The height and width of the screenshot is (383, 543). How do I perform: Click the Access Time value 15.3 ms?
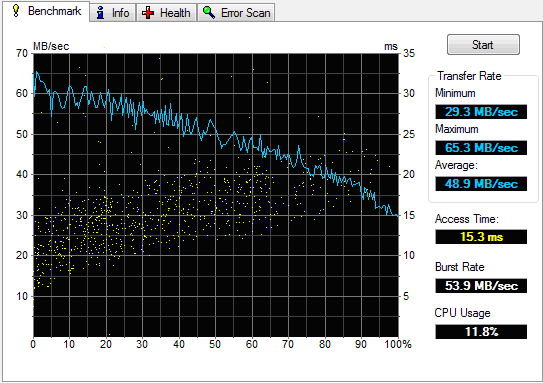point(481,237)
